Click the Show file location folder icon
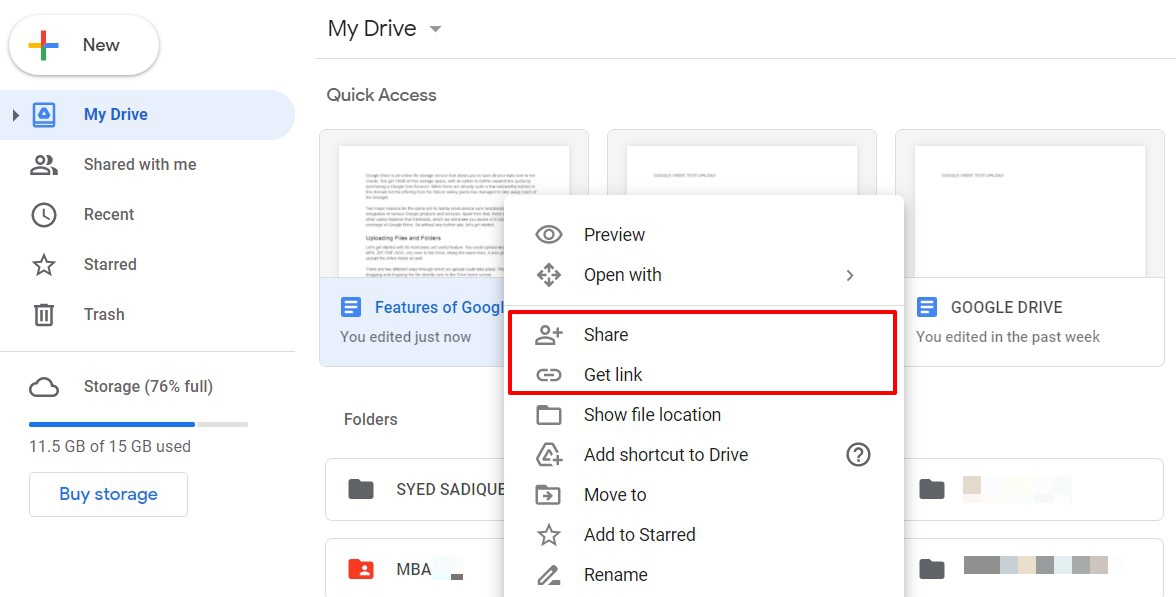 (x=549, y=415)
